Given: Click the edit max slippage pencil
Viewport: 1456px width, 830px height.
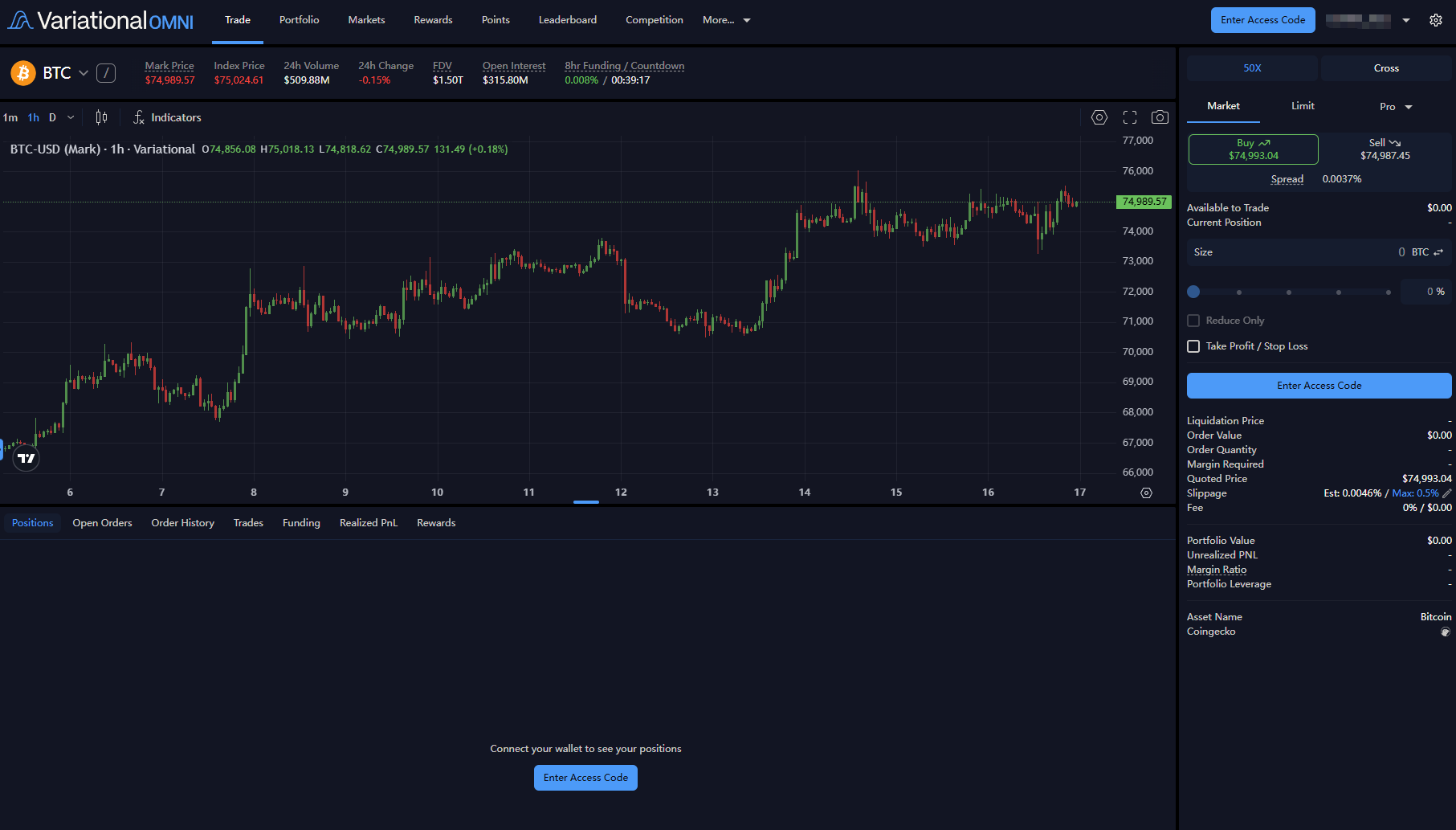Looking at the screenshot, I should tap(1447, 493).
